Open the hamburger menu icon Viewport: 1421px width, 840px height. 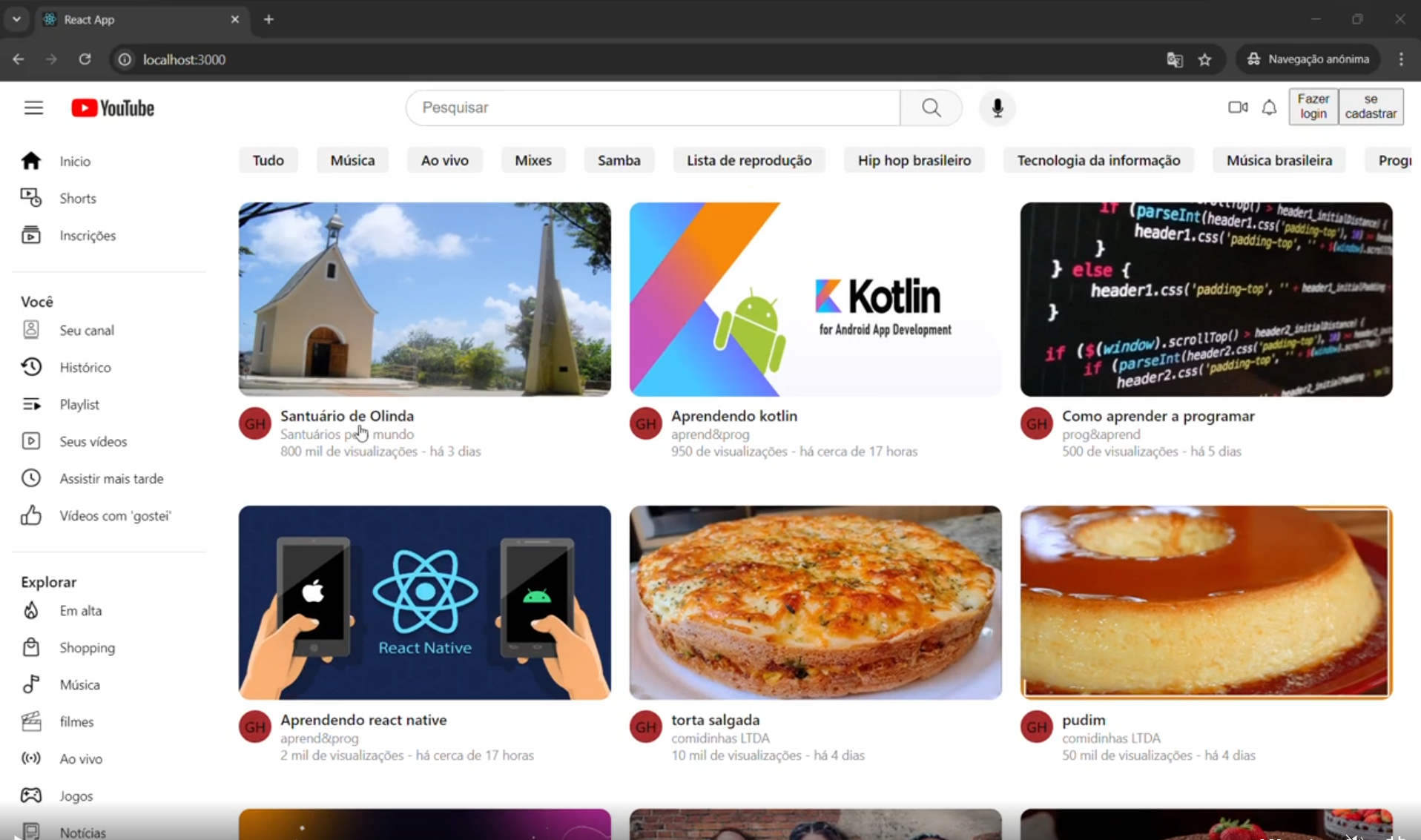[x=33, y=108]
